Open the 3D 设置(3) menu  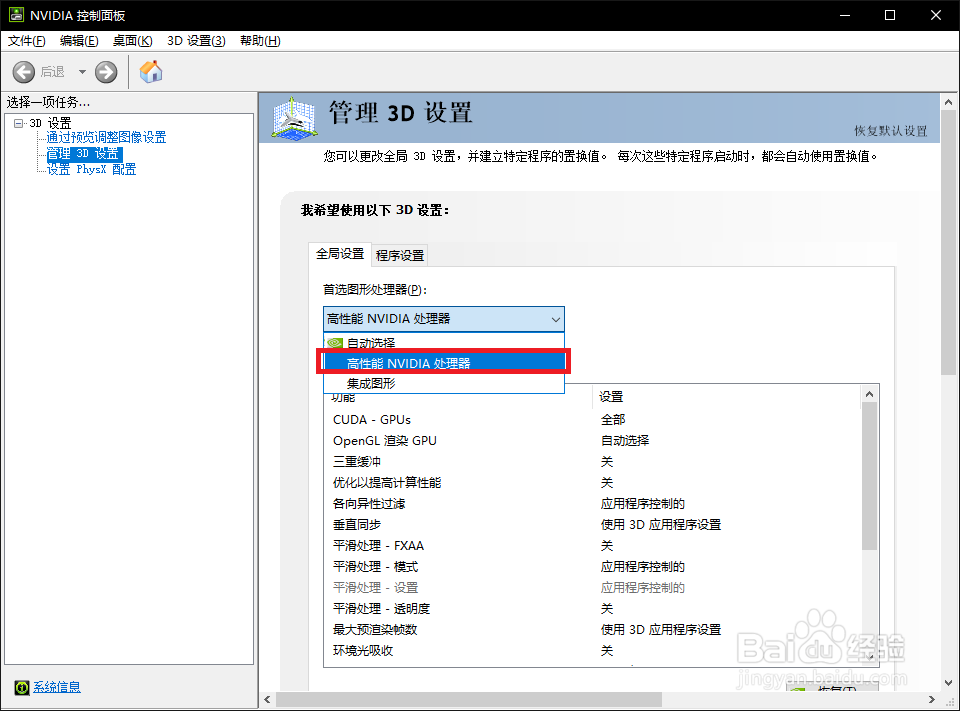click(196, 41)
